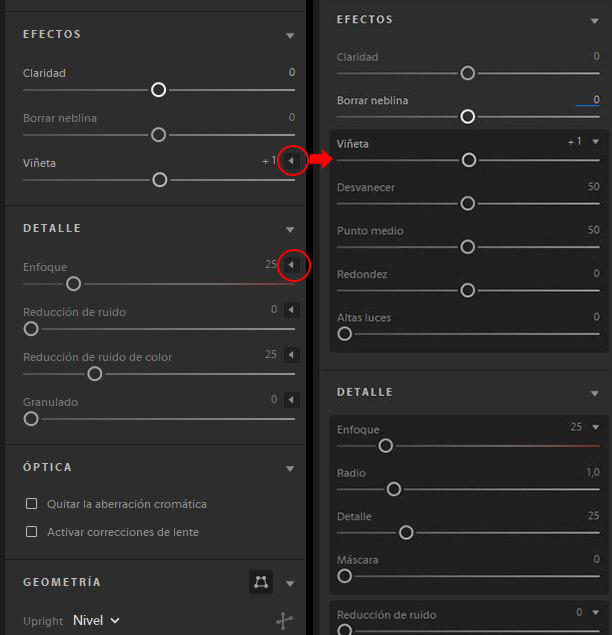Expand the Viñeta options in left panel
The height and width of the screenshot is (635, 612).
pos(291,161)
